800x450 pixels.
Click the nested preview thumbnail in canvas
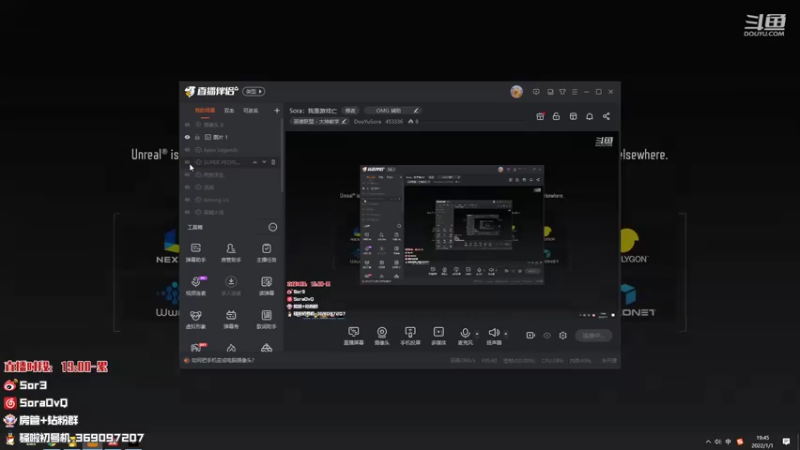point(452,224)
